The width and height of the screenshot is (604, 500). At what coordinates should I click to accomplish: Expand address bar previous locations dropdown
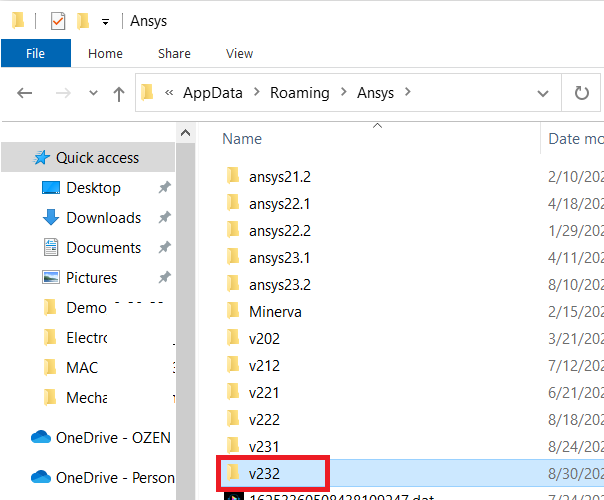(x=543, y=93)
